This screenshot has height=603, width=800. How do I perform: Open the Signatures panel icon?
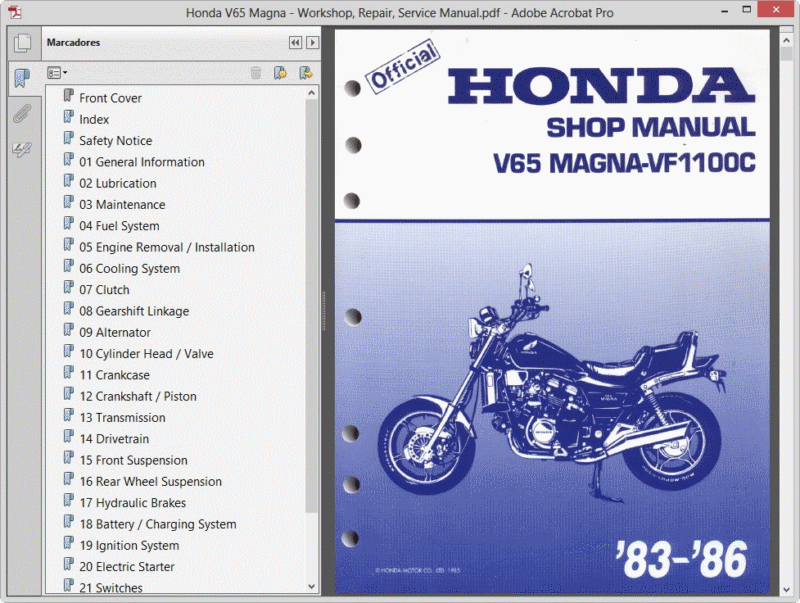21,149
